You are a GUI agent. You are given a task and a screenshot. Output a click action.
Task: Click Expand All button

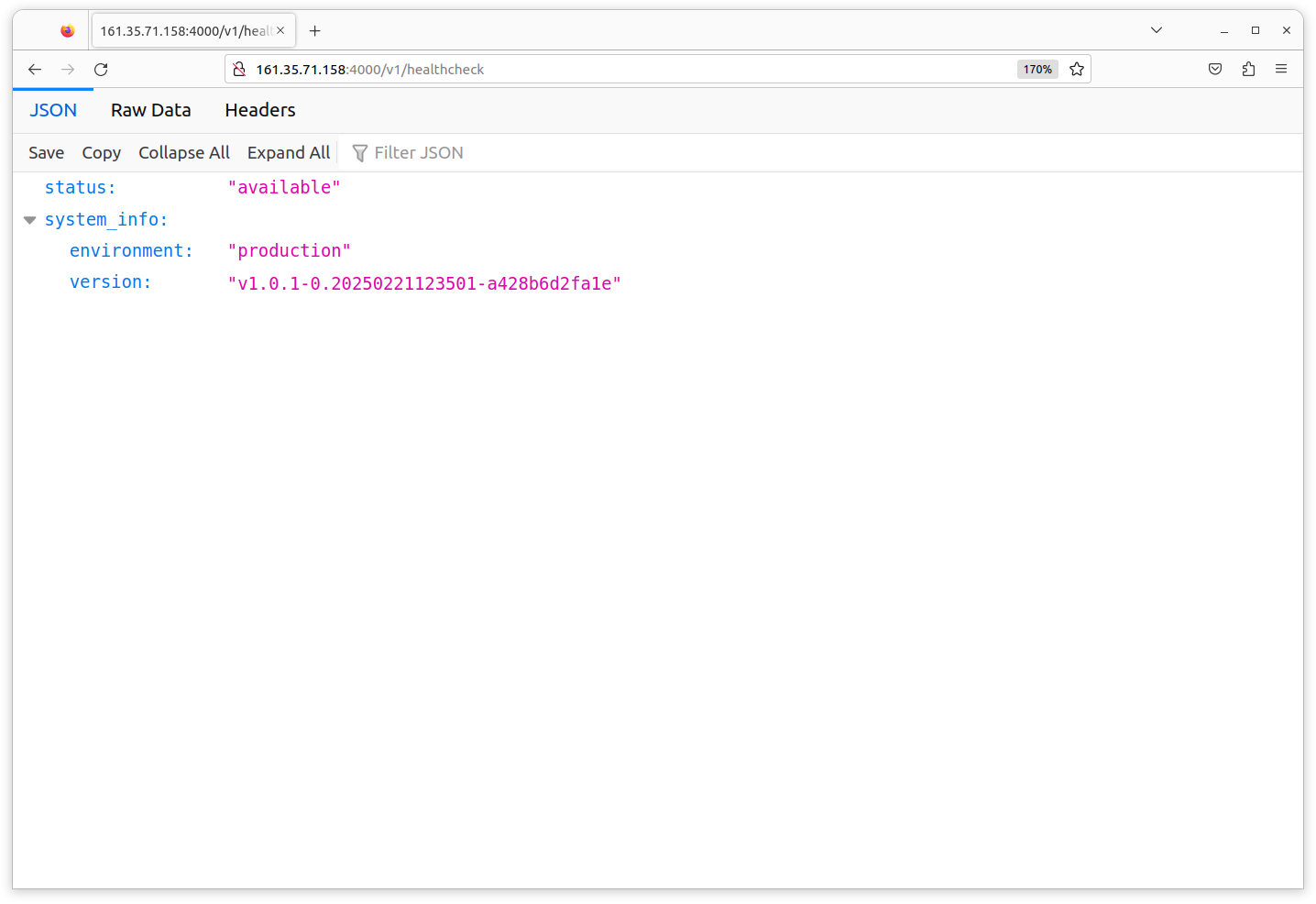[x=288, y=153]
